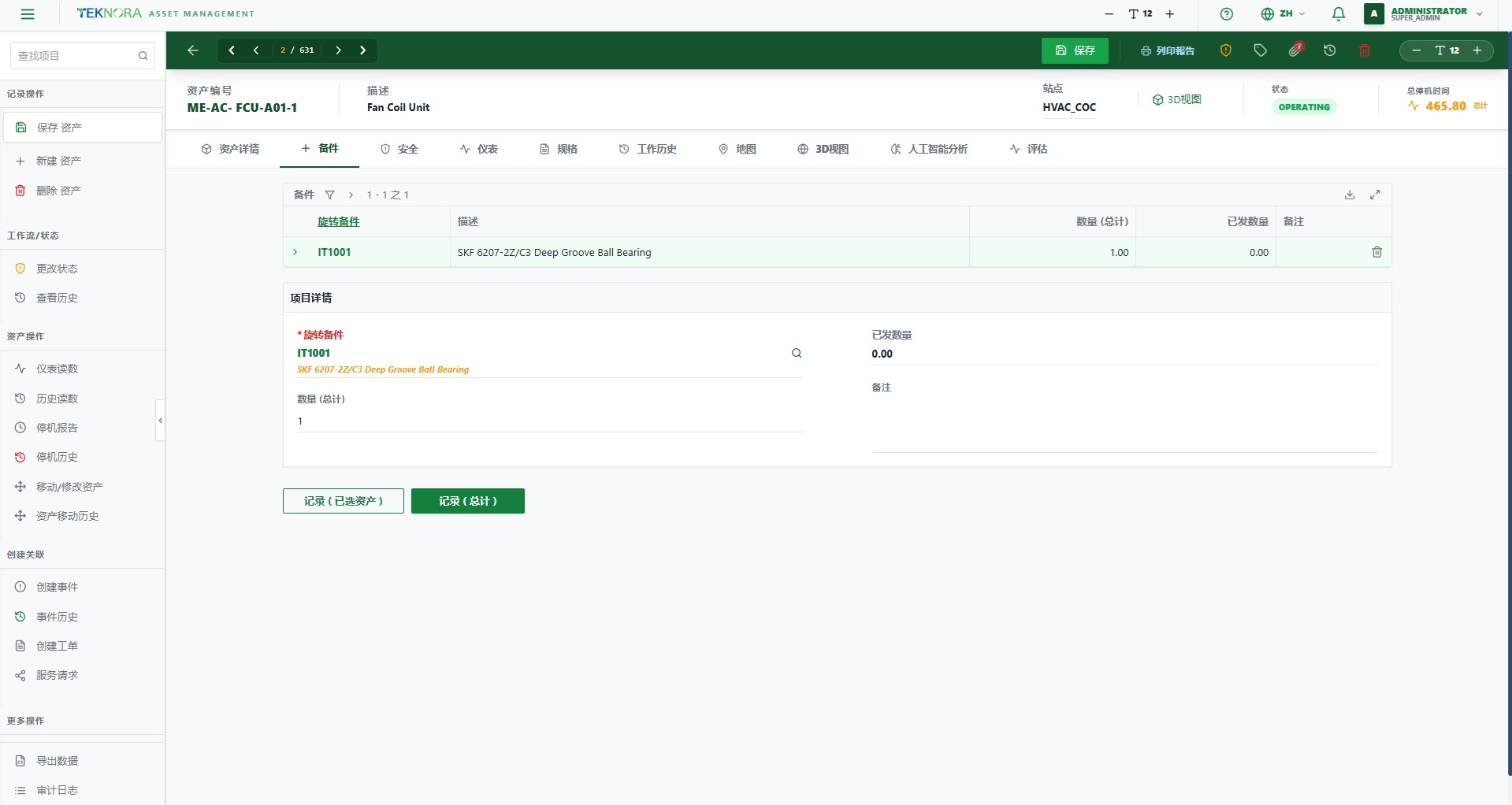
Task: Switch to 地图 tab
Action: [x=737, y=149]
